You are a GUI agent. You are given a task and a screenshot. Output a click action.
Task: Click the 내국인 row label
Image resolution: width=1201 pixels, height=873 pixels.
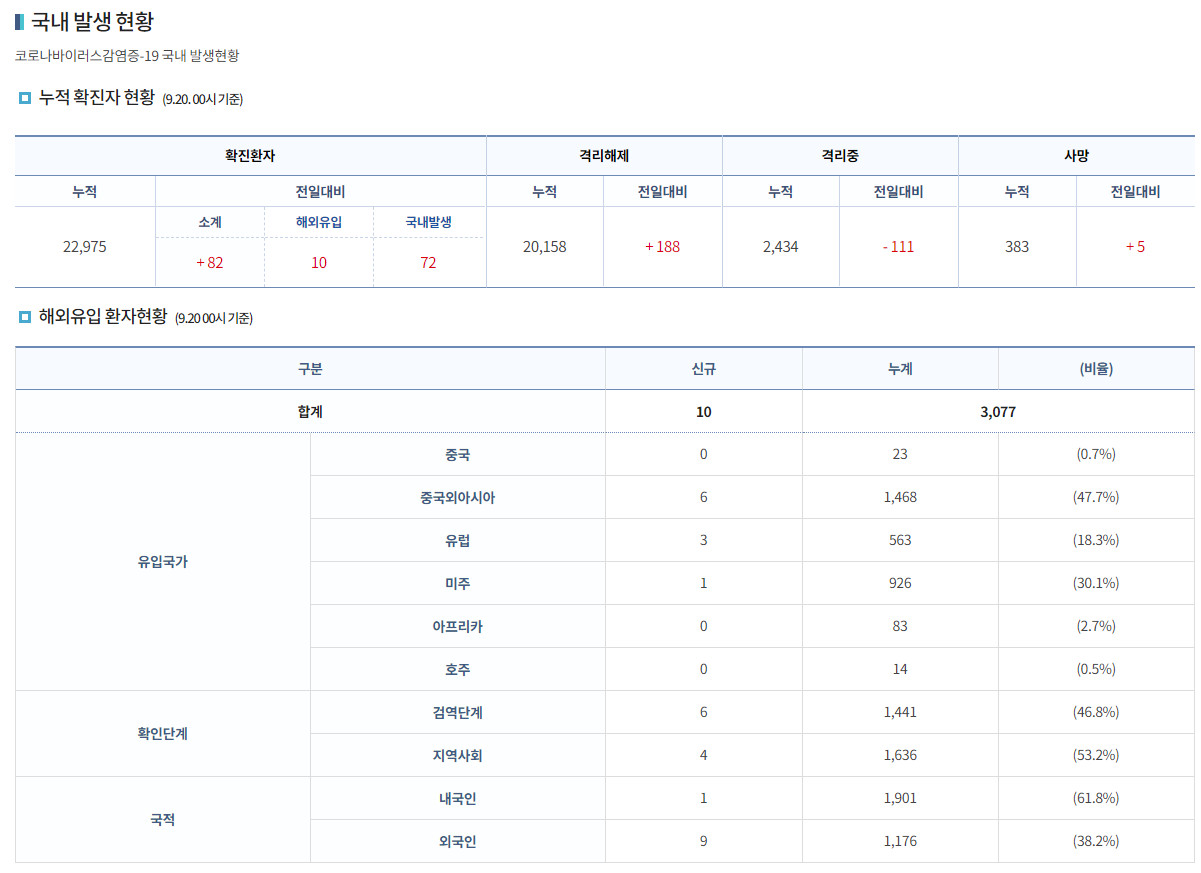coord(458,798)
